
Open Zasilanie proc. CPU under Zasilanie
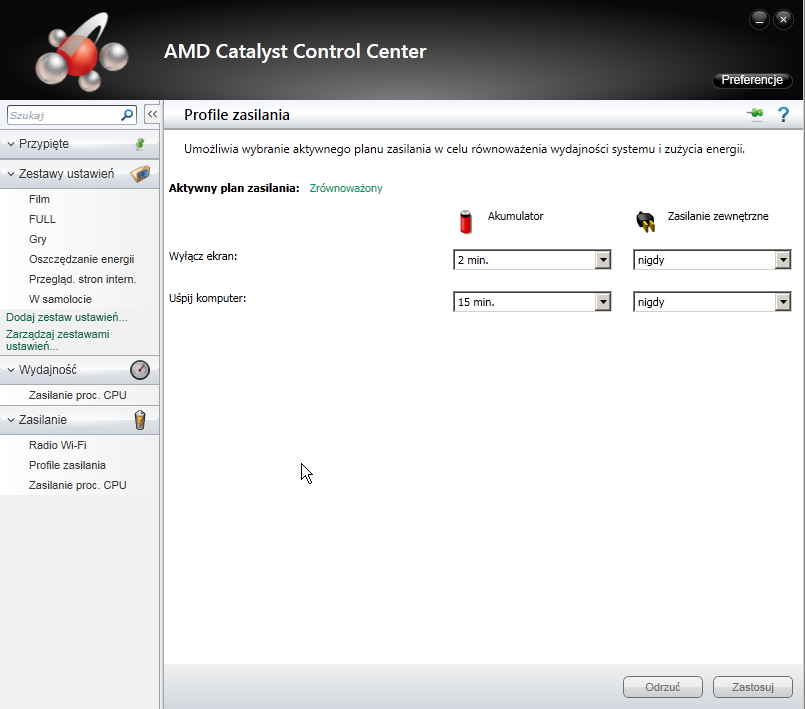[78, 485]
